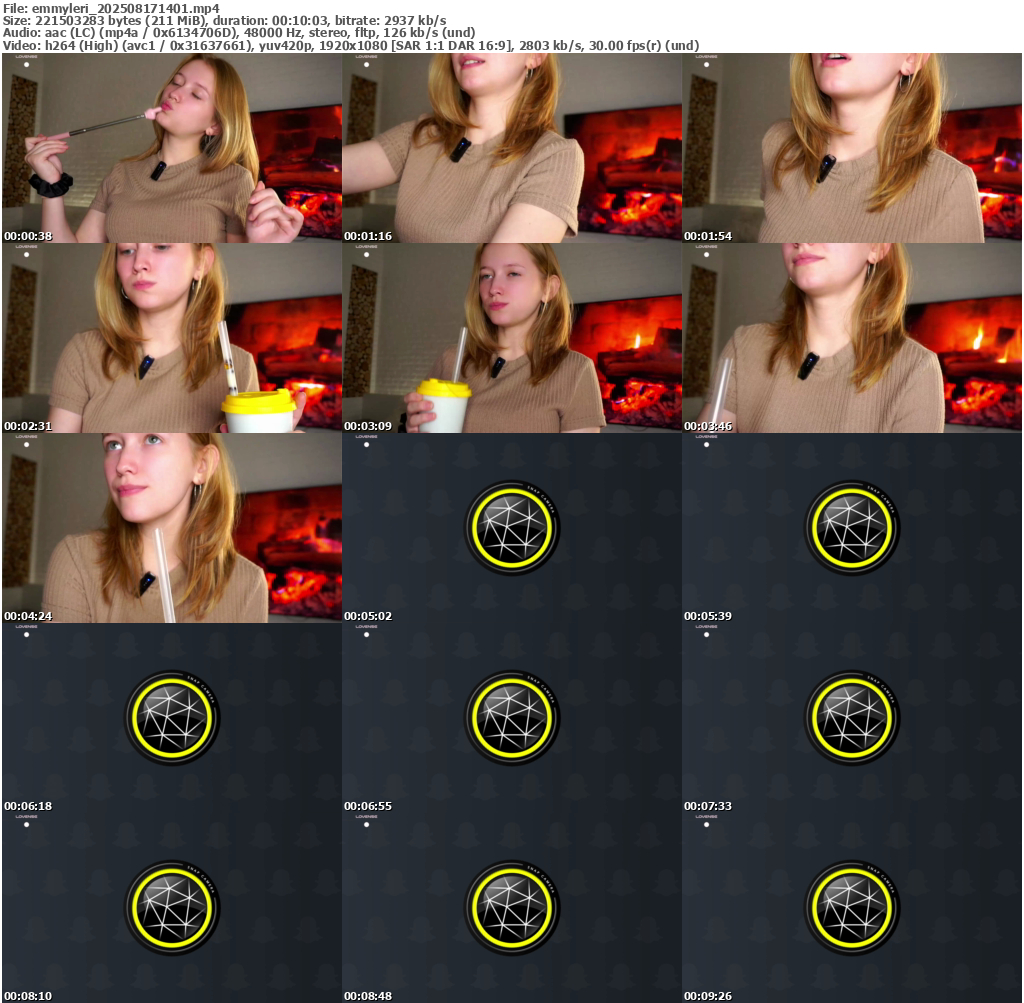Select the frame at 00:03:46
The height and width of the screenshot is (1003, 1024).
click(852, 338)
